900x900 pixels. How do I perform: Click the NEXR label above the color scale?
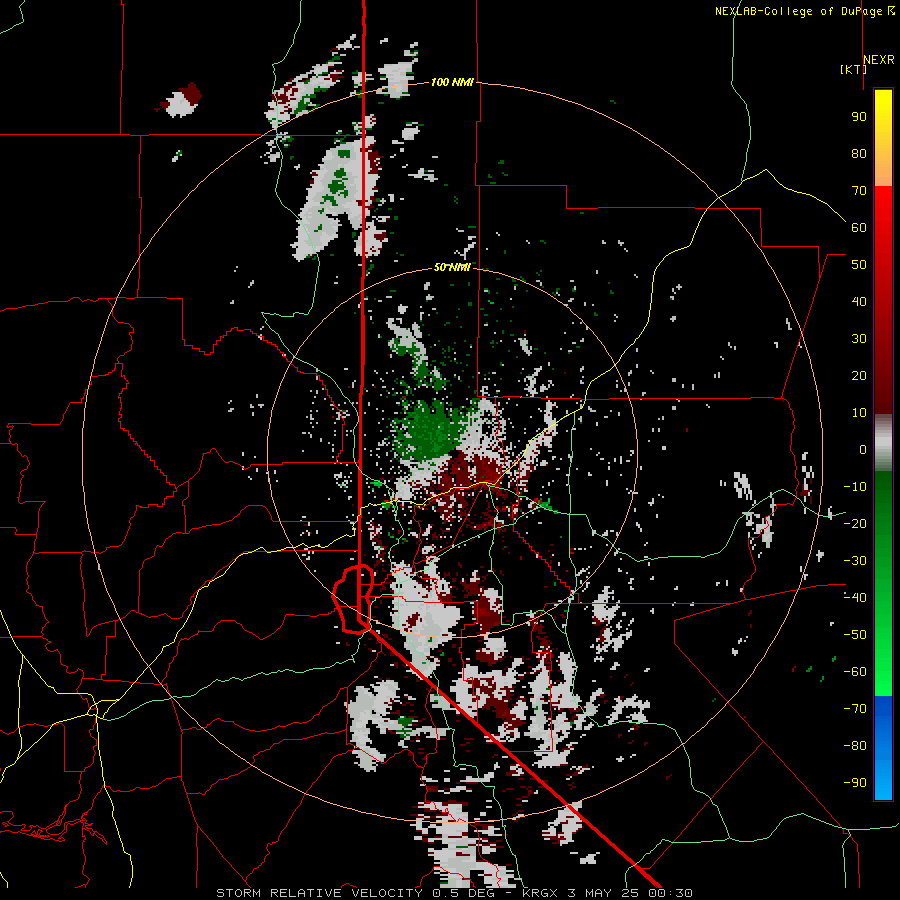pyautogui.click(x=879, y=60)
